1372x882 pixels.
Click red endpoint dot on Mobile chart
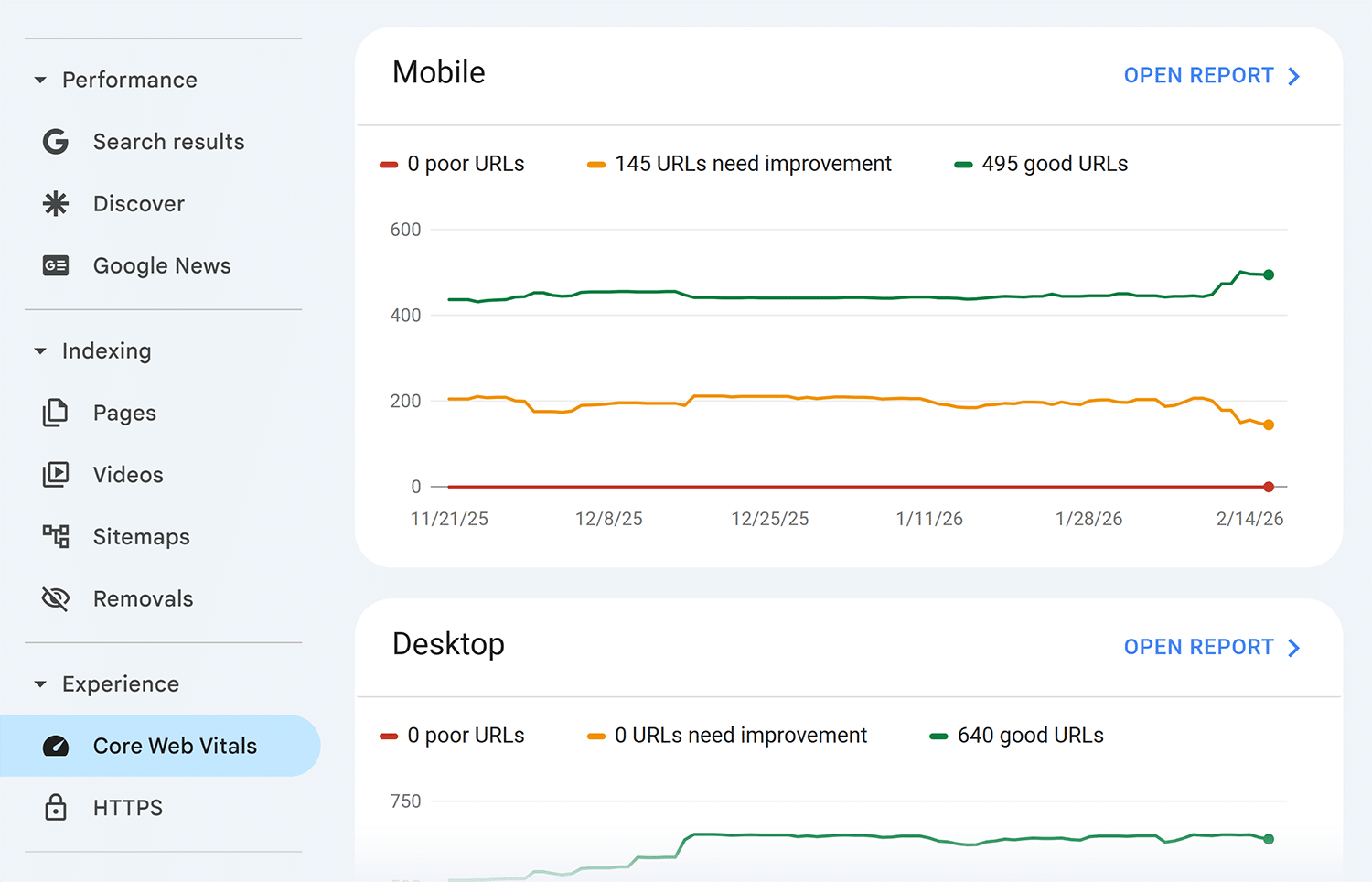click(x=1269, y=487)
